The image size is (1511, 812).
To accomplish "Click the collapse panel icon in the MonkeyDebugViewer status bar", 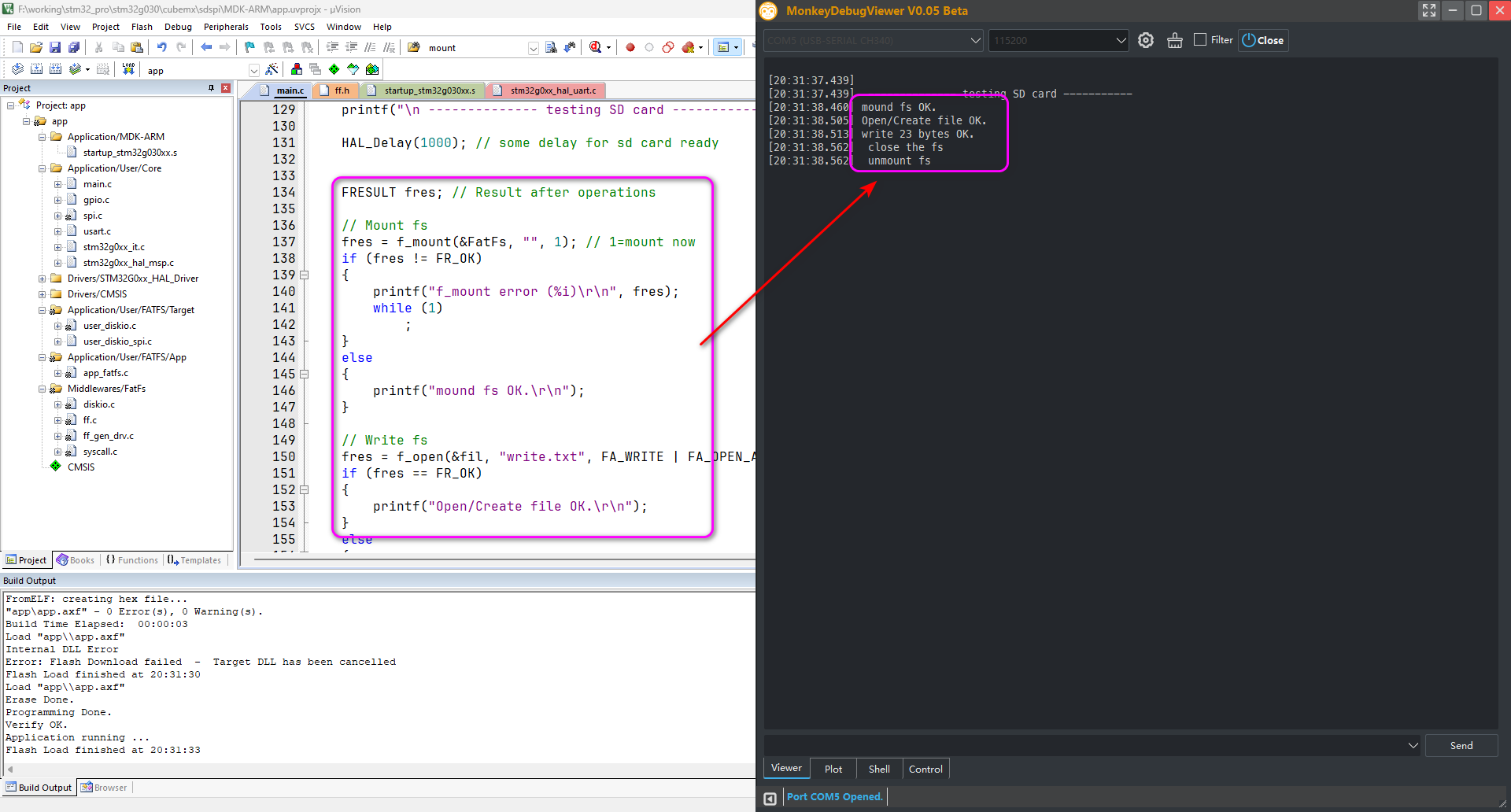I will (770, 799).
